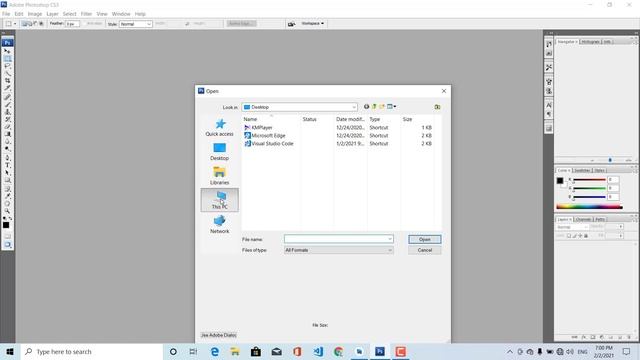Screen dimensions: 640x360
Task: Open the Tool Presets dock icon
Action: click(549, 67)
